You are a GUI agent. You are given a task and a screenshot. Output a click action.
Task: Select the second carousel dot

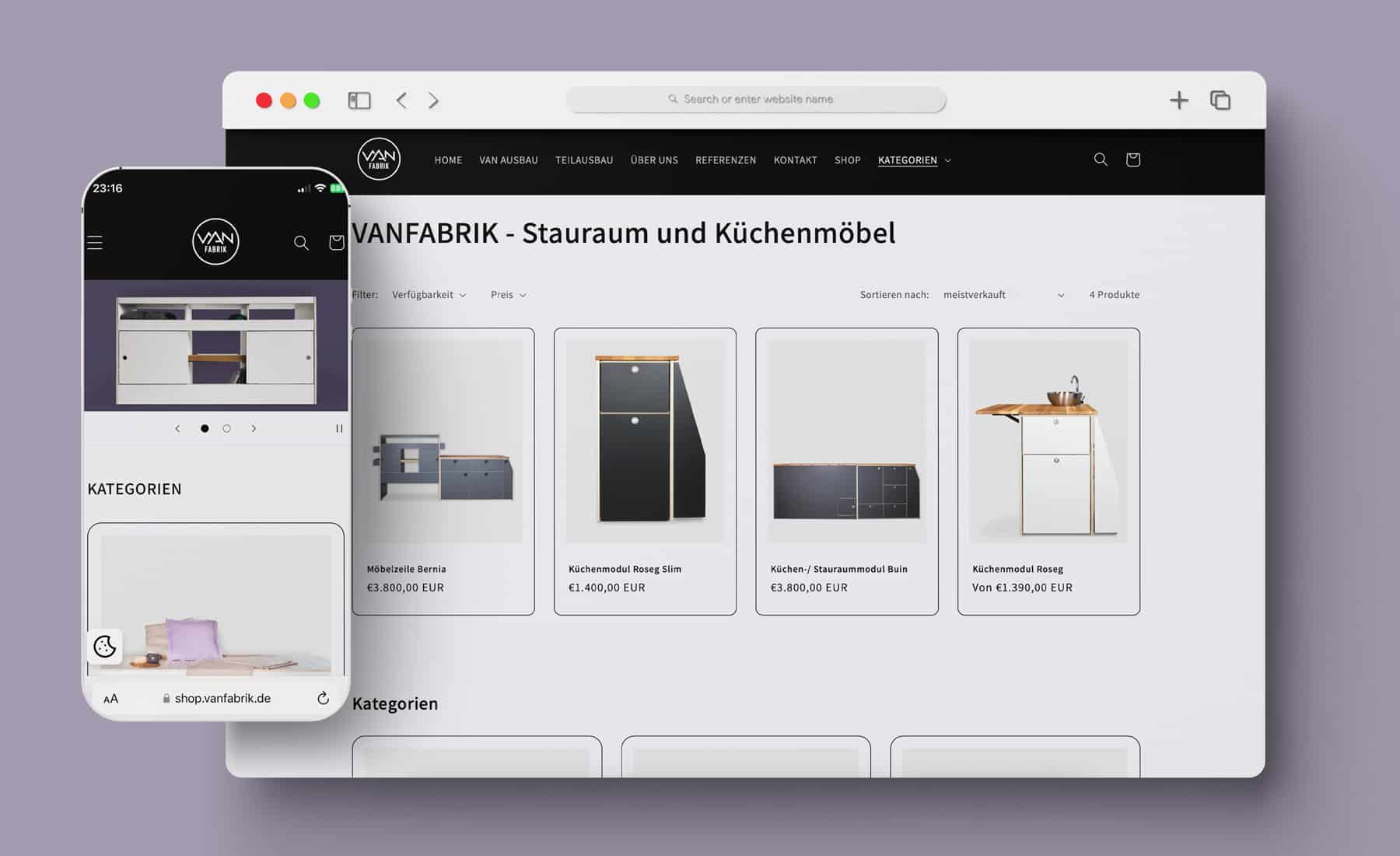[226, 428]
